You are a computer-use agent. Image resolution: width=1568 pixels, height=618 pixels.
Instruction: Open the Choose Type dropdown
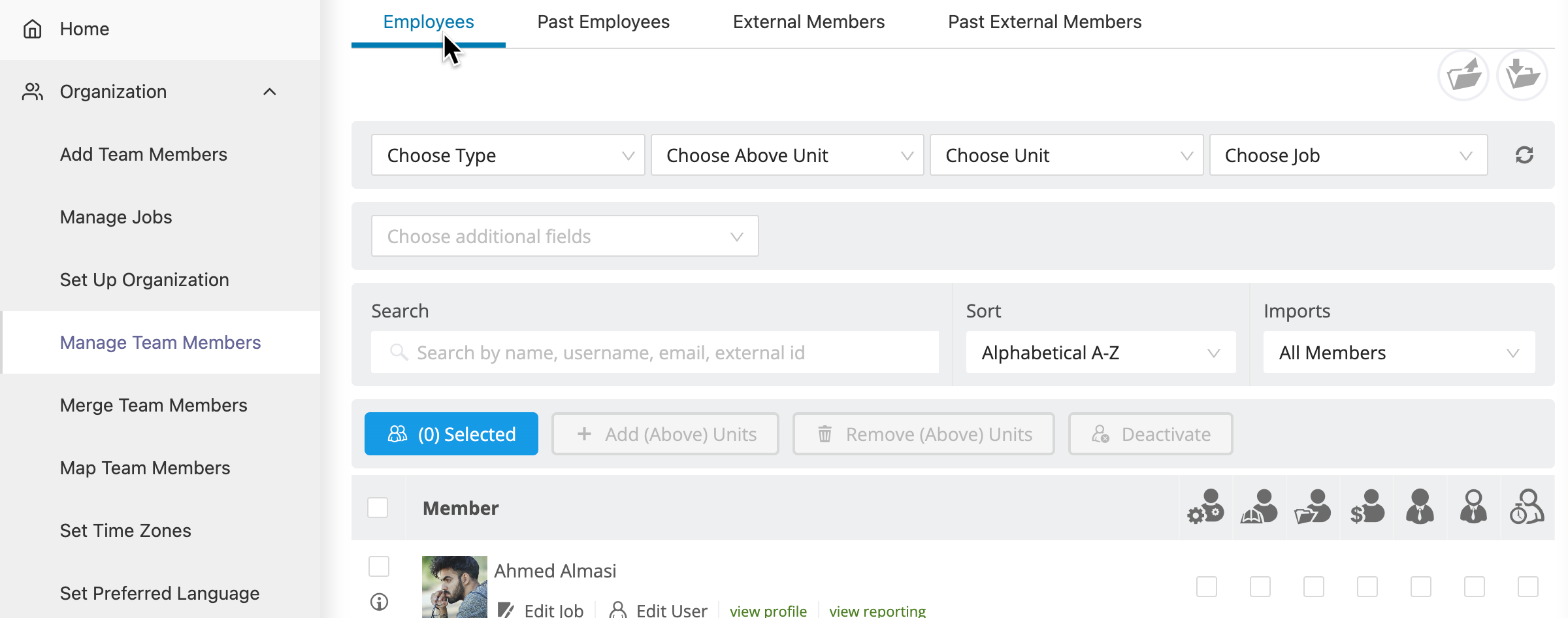508,155
